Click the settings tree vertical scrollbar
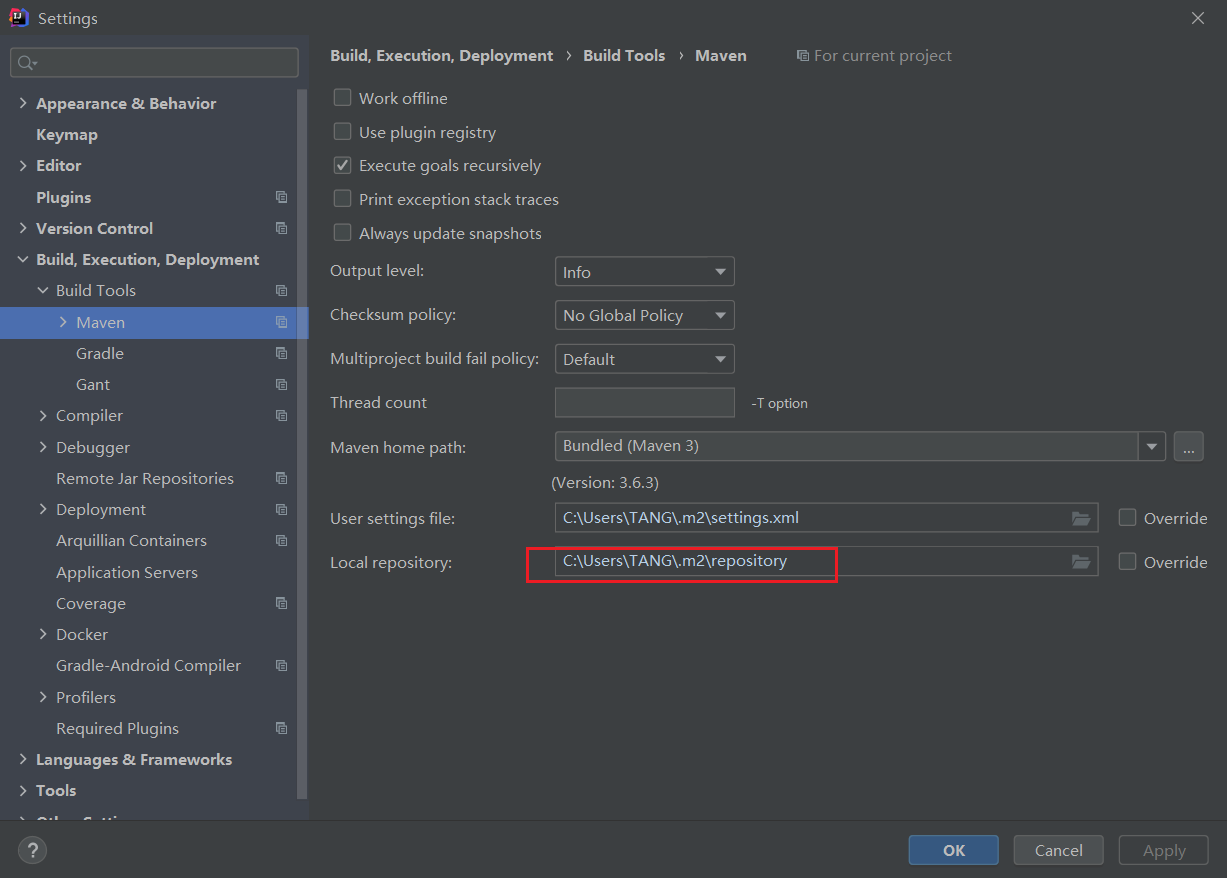 coord(303,445)
